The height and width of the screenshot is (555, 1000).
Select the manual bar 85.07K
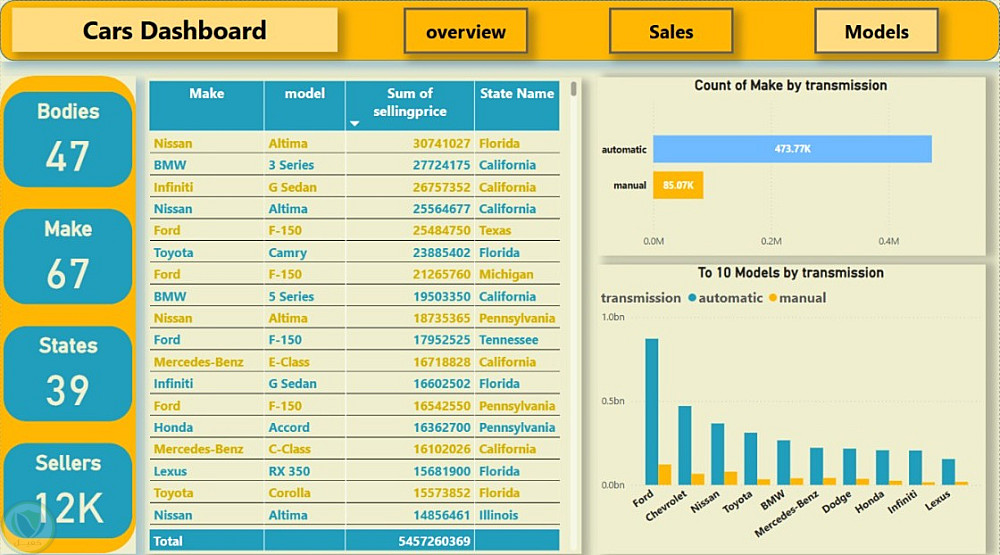coord(678,185)
